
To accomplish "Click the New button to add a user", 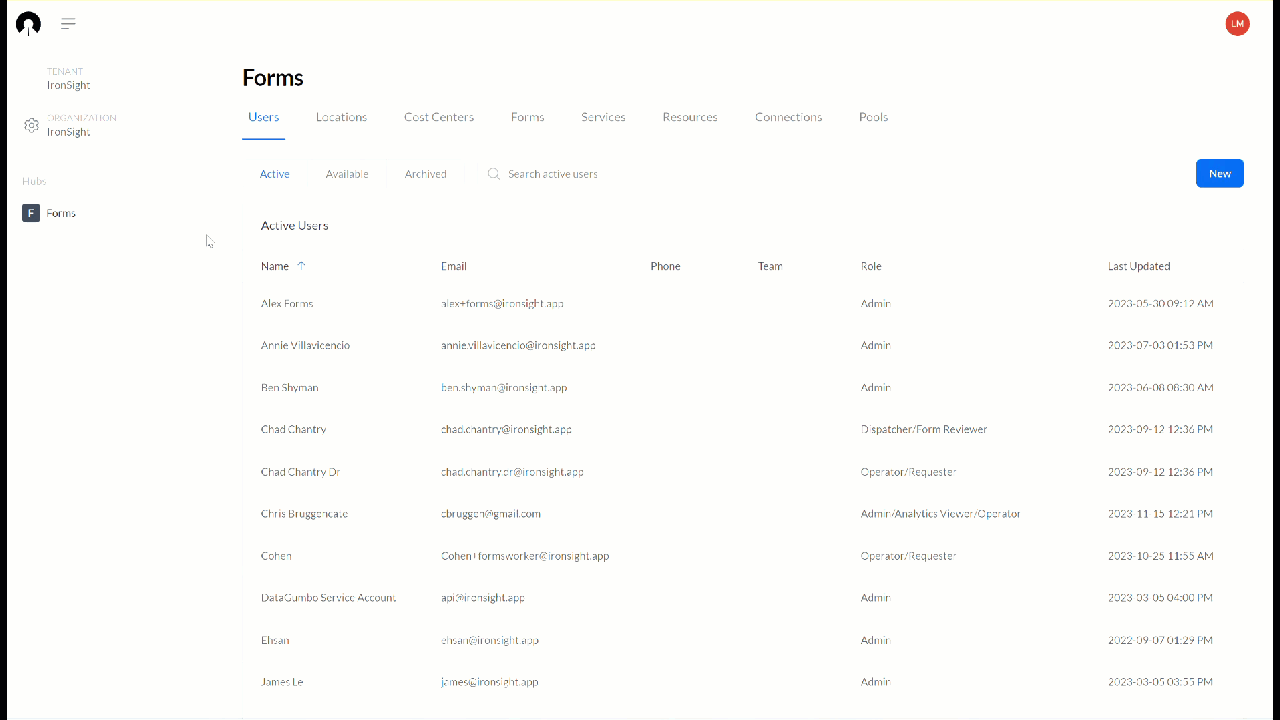I will 1219,173.
